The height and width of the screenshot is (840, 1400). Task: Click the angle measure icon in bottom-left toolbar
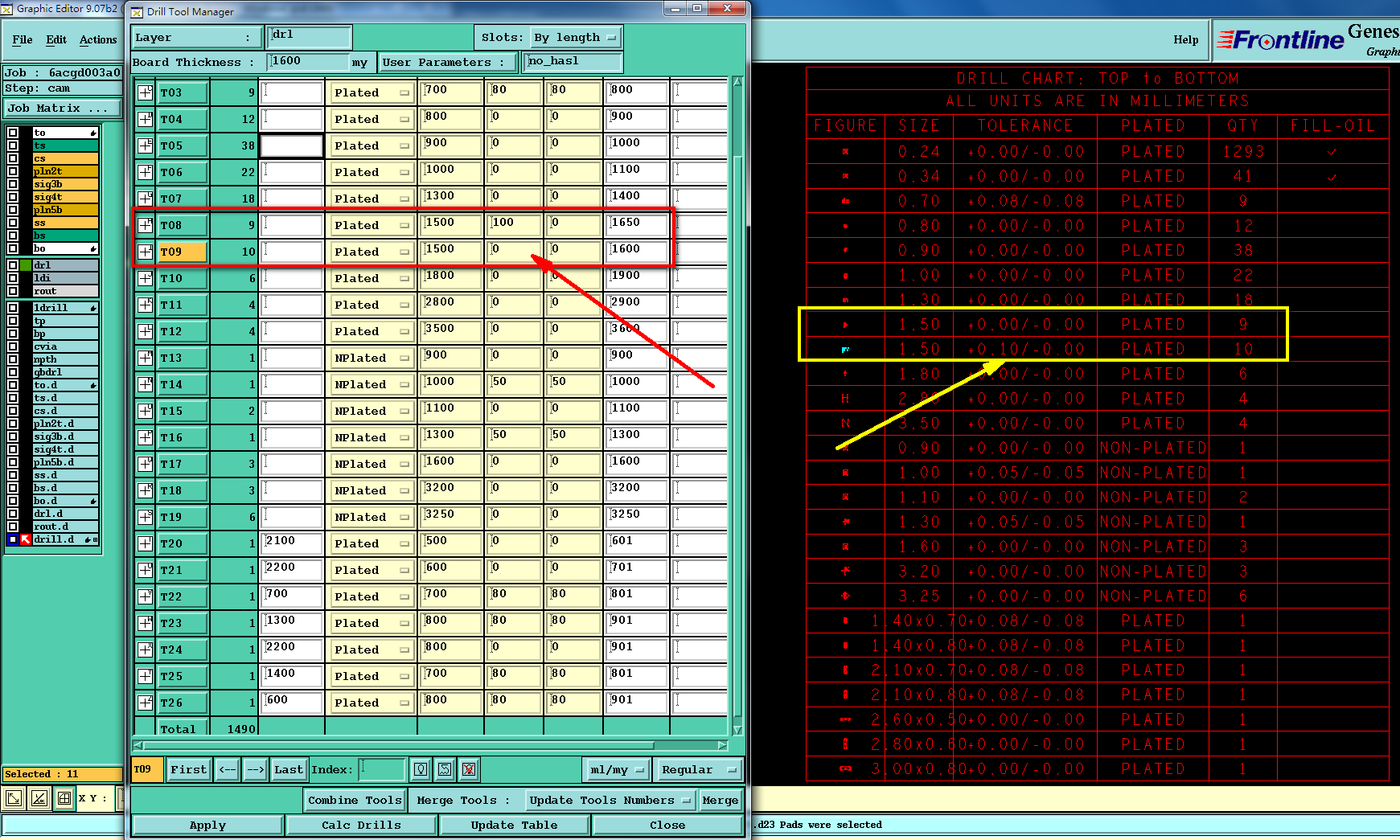pyautogui.click(x=39, y=798)
